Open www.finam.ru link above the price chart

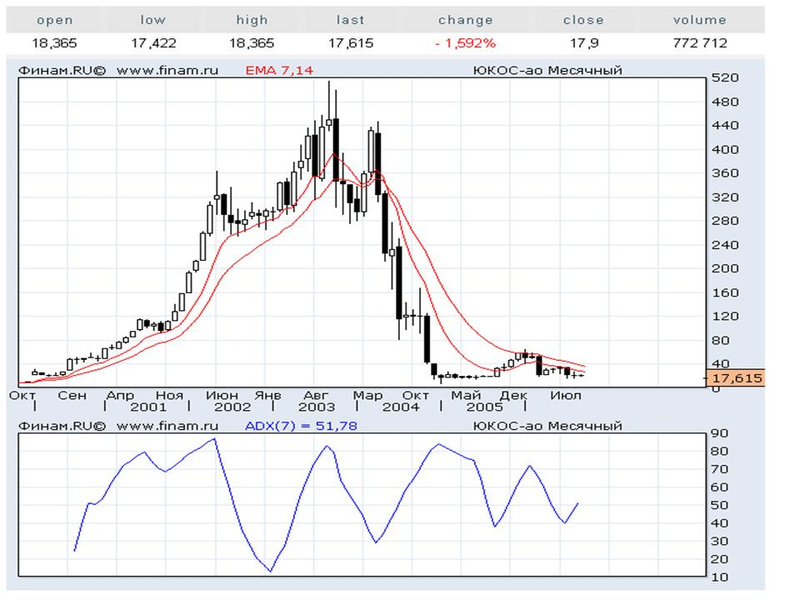click(x=169, y=71)
